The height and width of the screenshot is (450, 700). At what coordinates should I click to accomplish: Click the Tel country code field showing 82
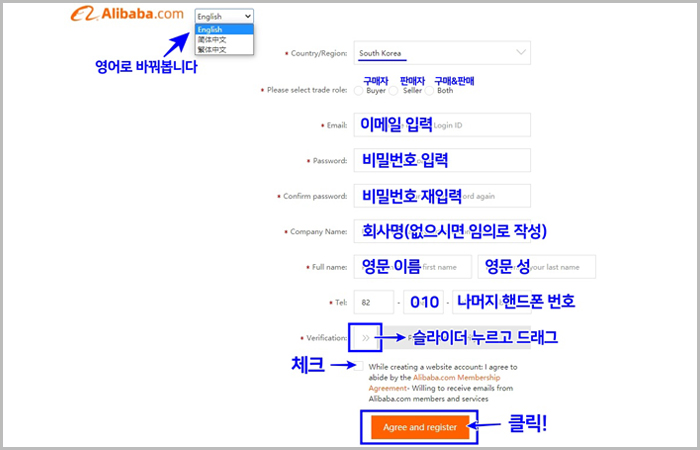click(374, 302)
